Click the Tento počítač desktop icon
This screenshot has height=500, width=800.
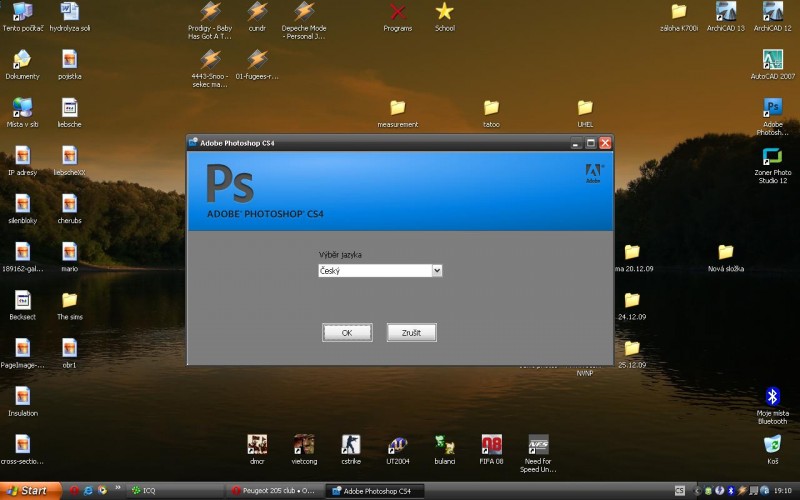point(22,12)
